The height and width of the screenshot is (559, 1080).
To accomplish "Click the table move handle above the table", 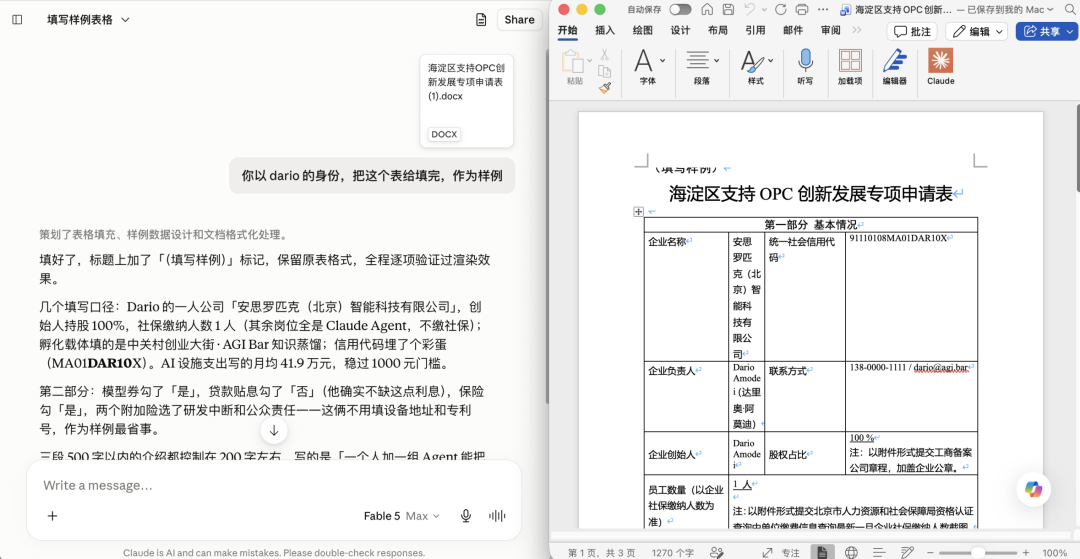I will [x=638, y=212].
